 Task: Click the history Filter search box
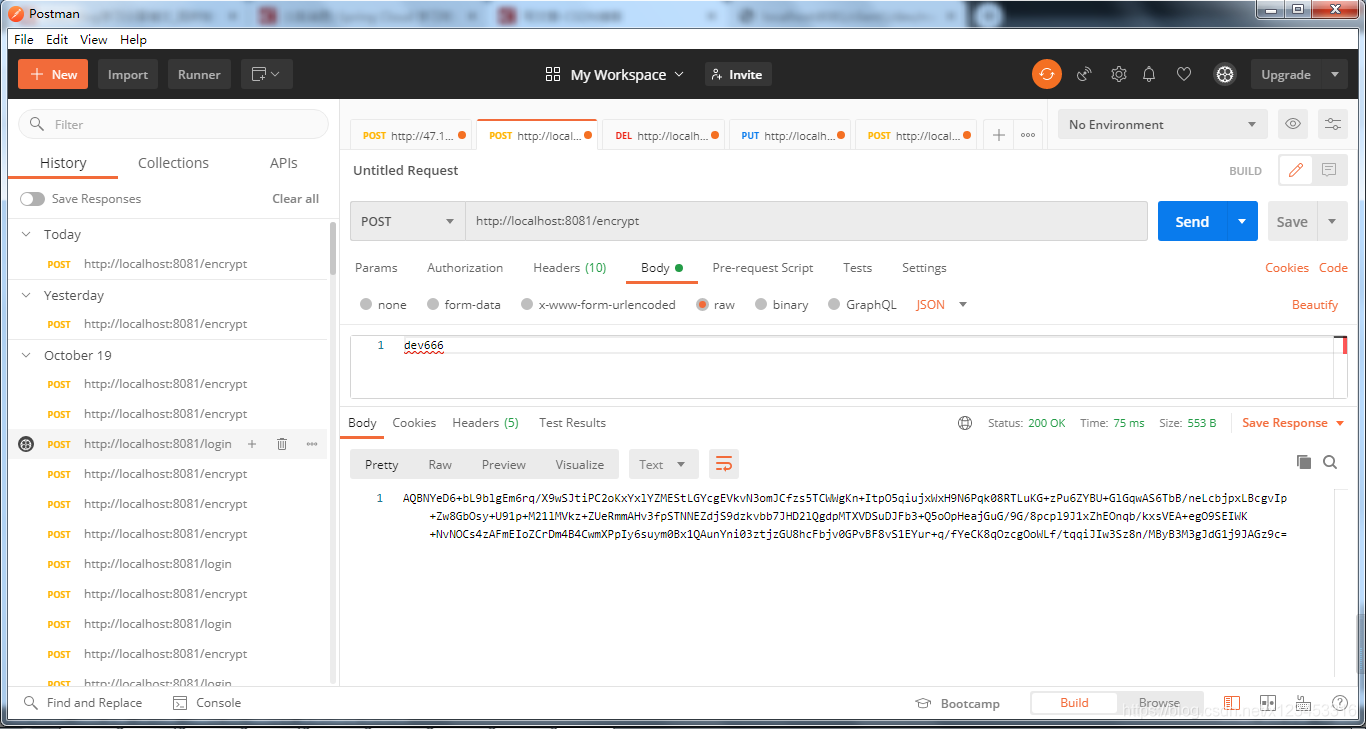pyautogui.click(x=173, y=124)
